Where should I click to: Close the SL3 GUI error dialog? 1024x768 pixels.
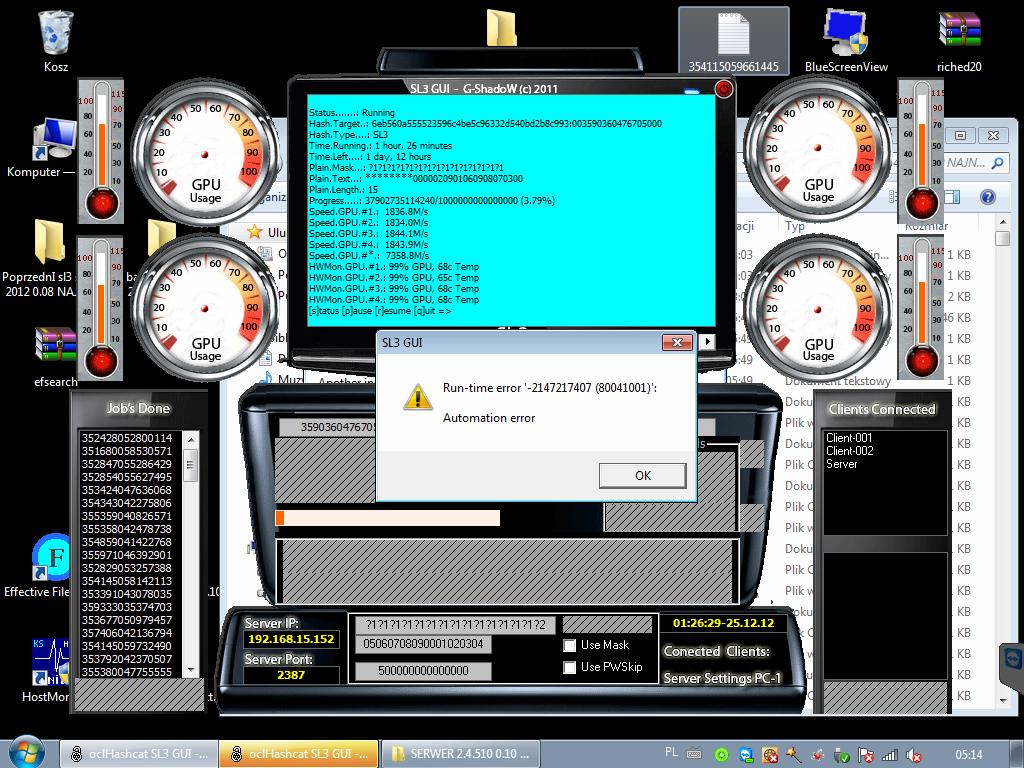click(677, 342)
